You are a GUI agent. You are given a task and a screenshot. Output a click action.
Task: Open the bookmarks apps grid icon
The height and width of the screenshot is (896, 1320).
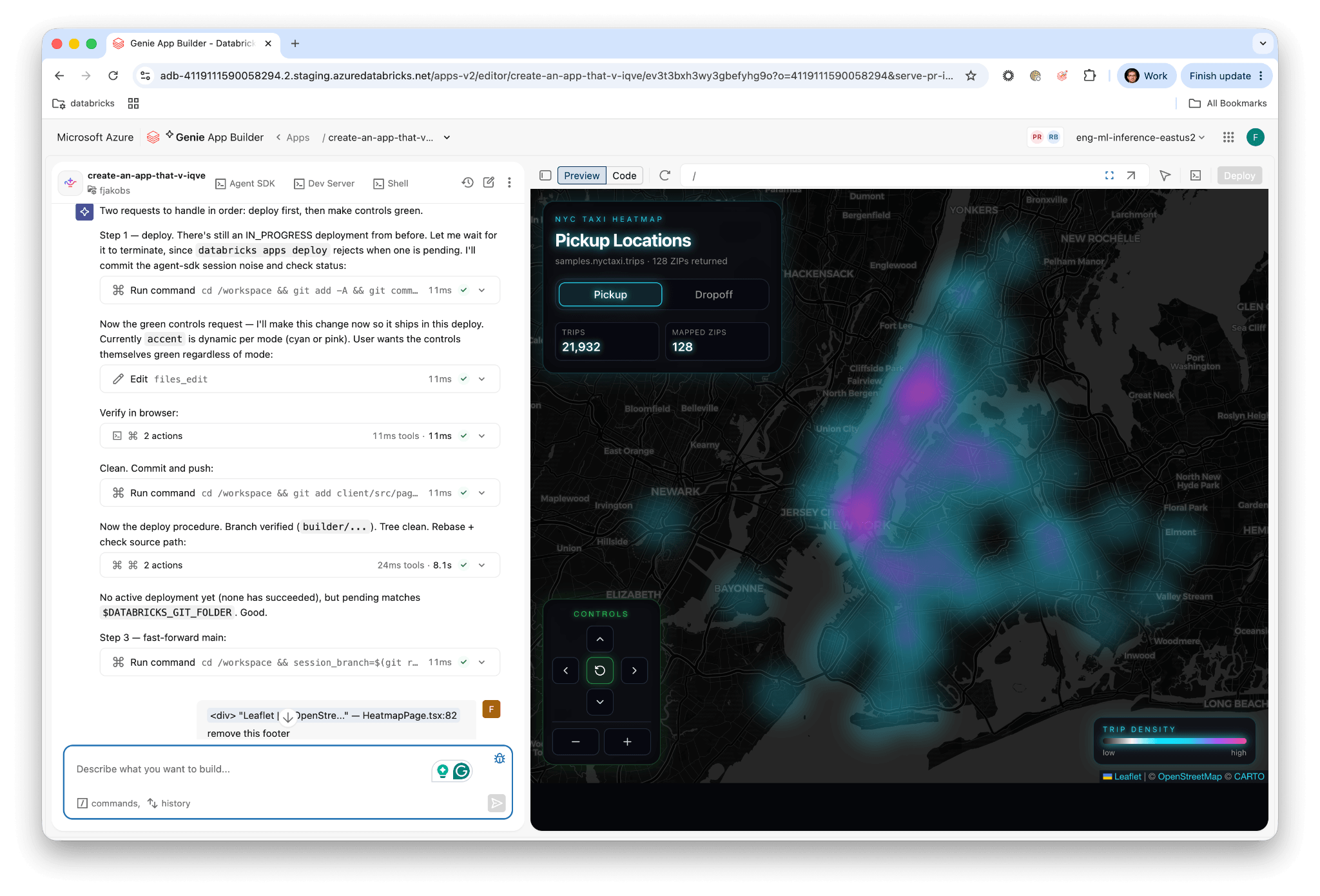click(133, 103)
